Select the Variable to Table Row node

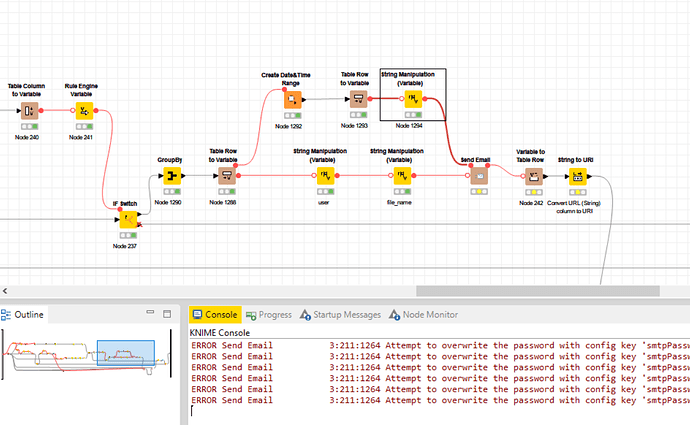pyautogui.click(x=534, y=176)
